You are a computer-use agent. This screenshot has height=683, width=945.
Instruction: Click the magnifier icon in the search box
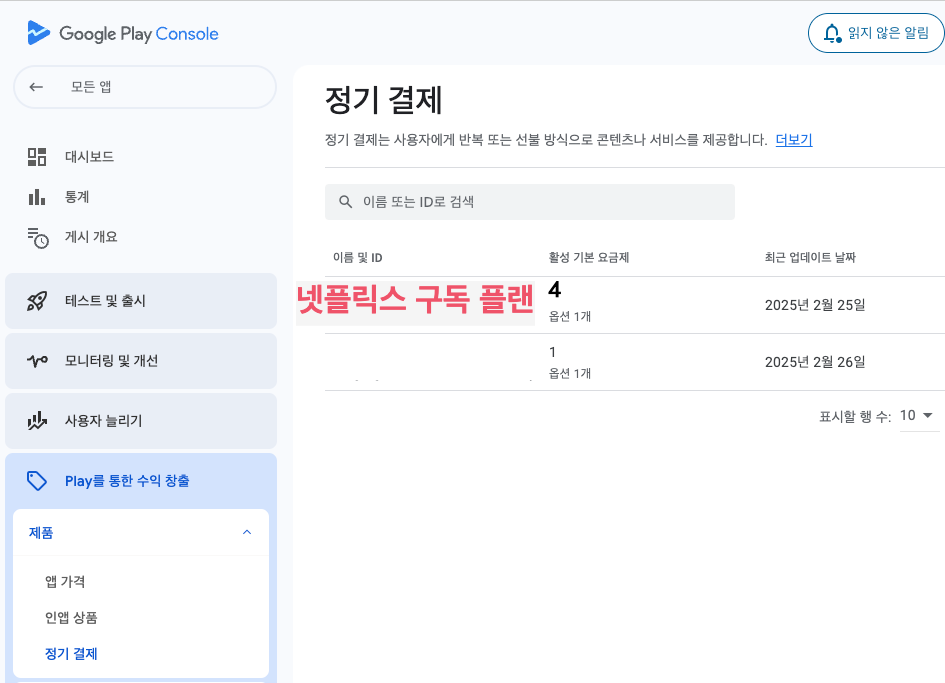(x=345, y=202)
